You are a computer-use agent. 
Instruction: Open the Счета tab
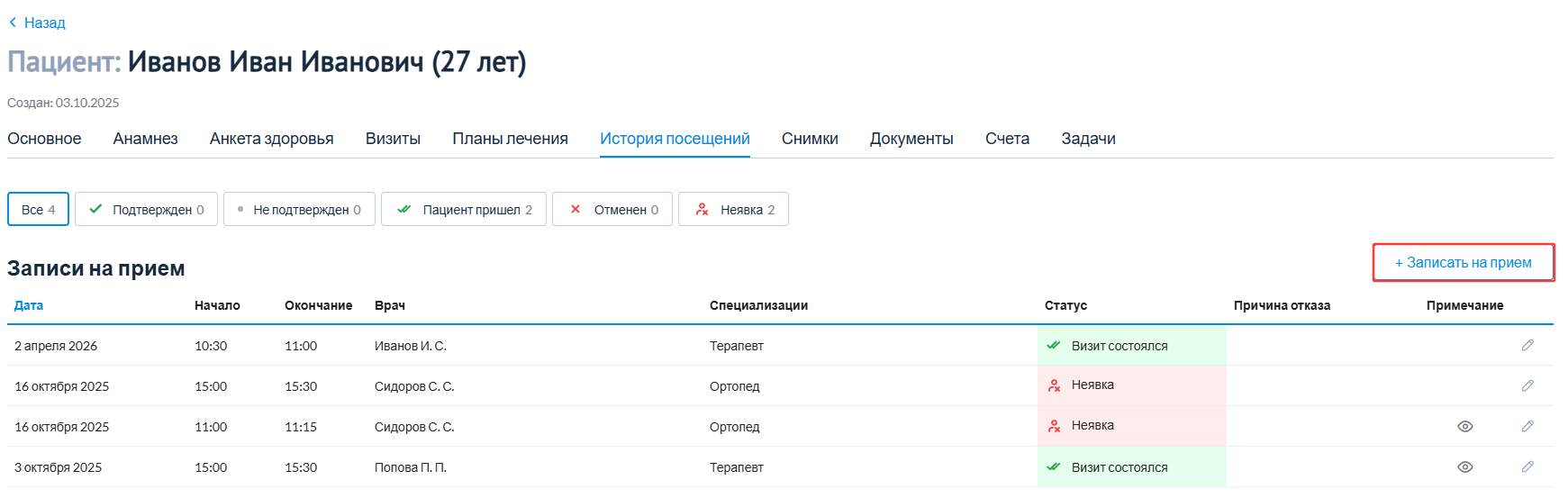coord(1007,139)
